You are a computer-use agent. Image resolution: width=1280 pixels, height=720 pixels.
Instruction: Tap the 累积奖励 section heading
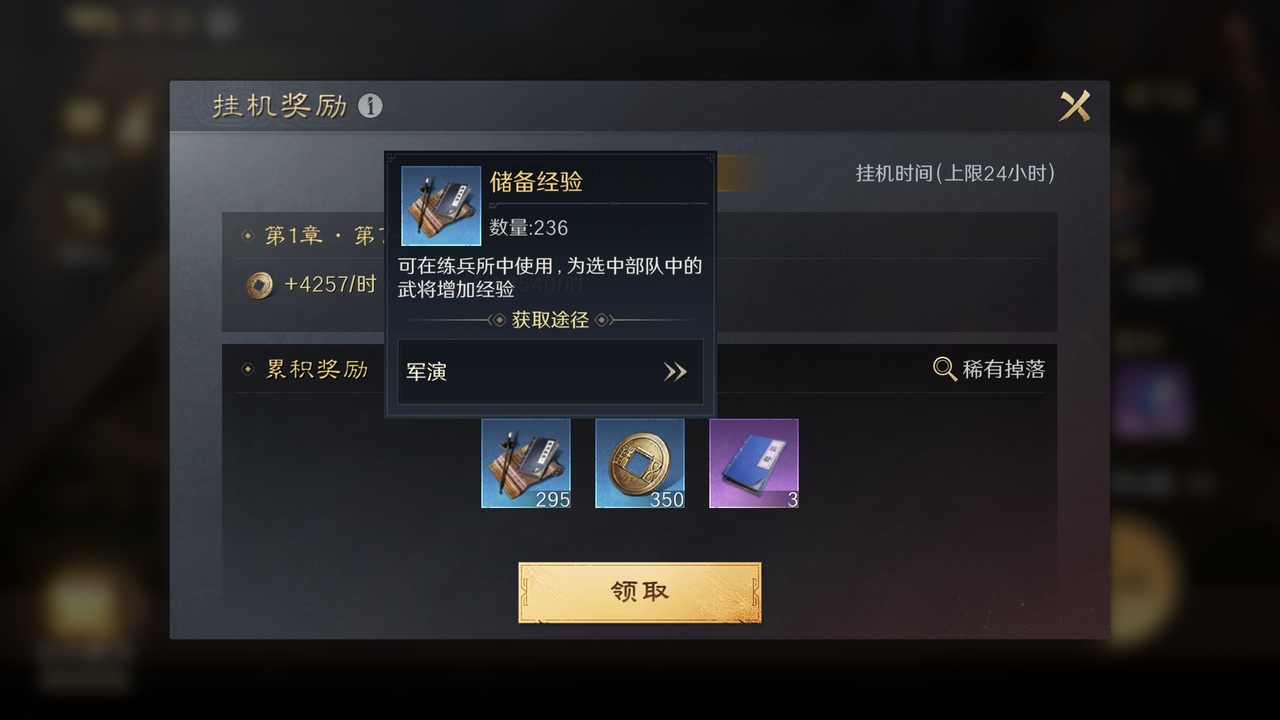317,369
